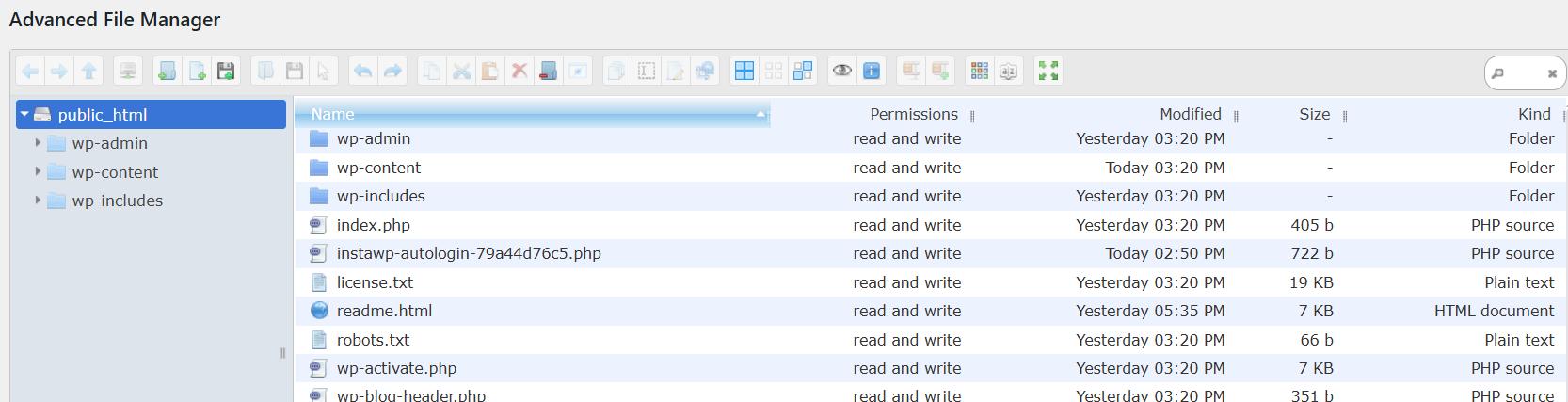Click the select none icon
This screenshot has width=1568, height=402.
click(774, 72)
